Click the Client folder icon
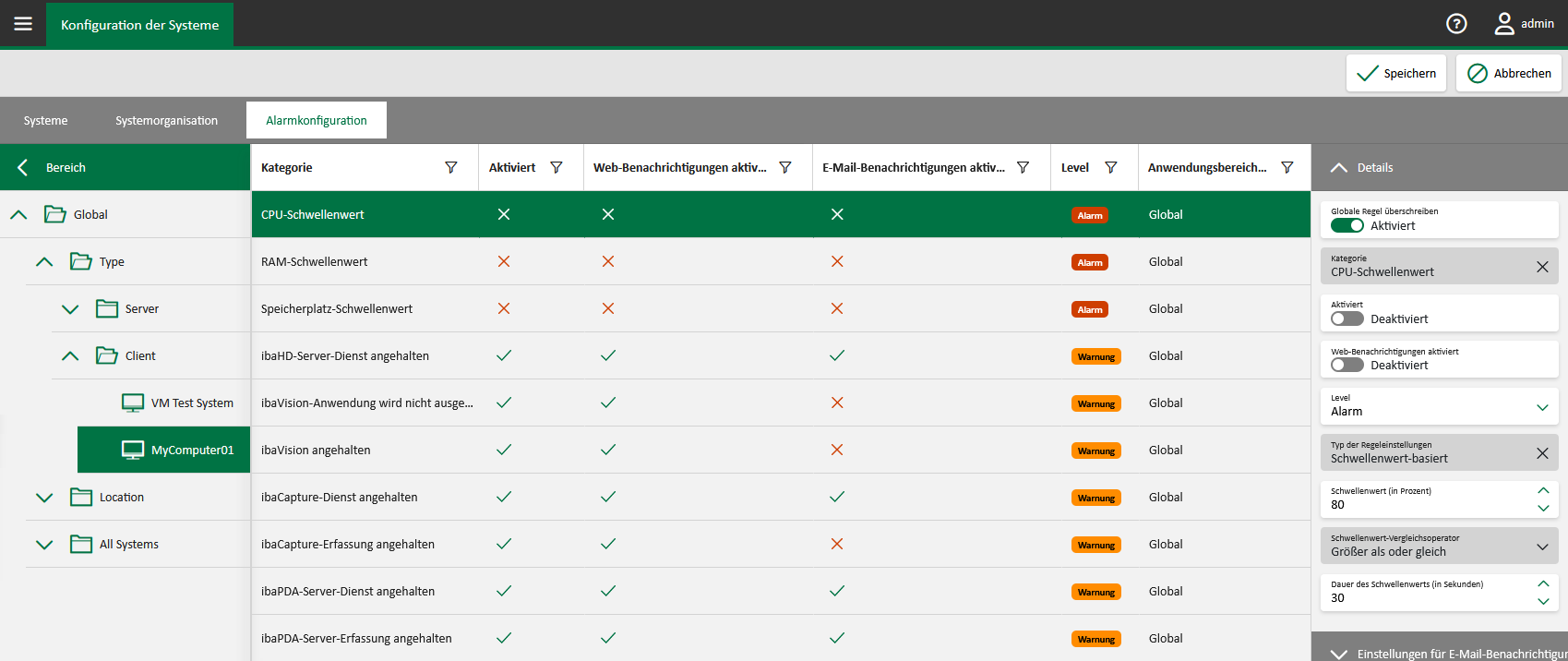 [107, 355]
